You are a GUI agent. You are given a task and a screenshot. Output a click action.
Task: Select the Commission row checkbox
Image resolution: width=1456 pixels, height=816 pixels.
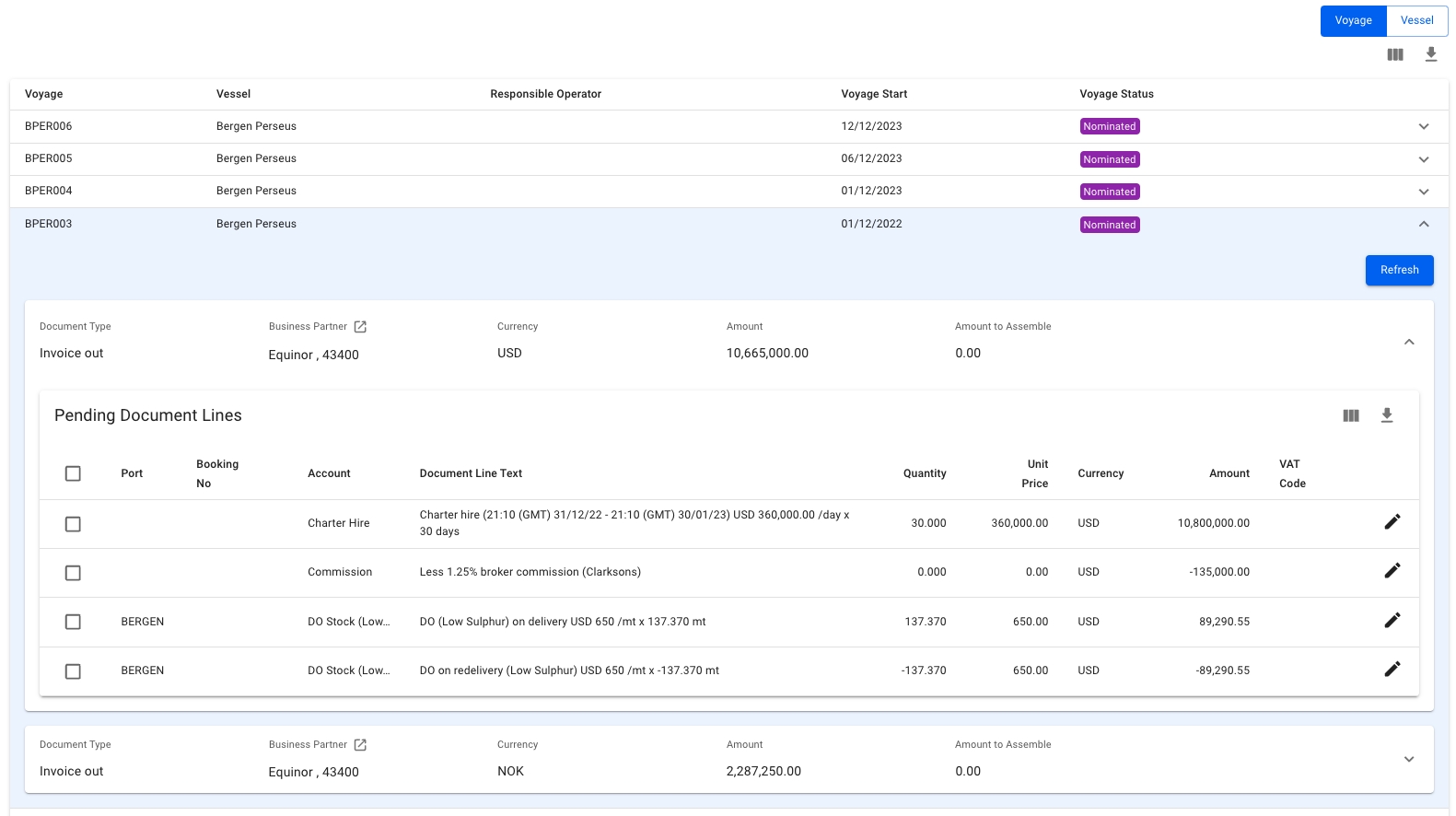tap(73, 573)
